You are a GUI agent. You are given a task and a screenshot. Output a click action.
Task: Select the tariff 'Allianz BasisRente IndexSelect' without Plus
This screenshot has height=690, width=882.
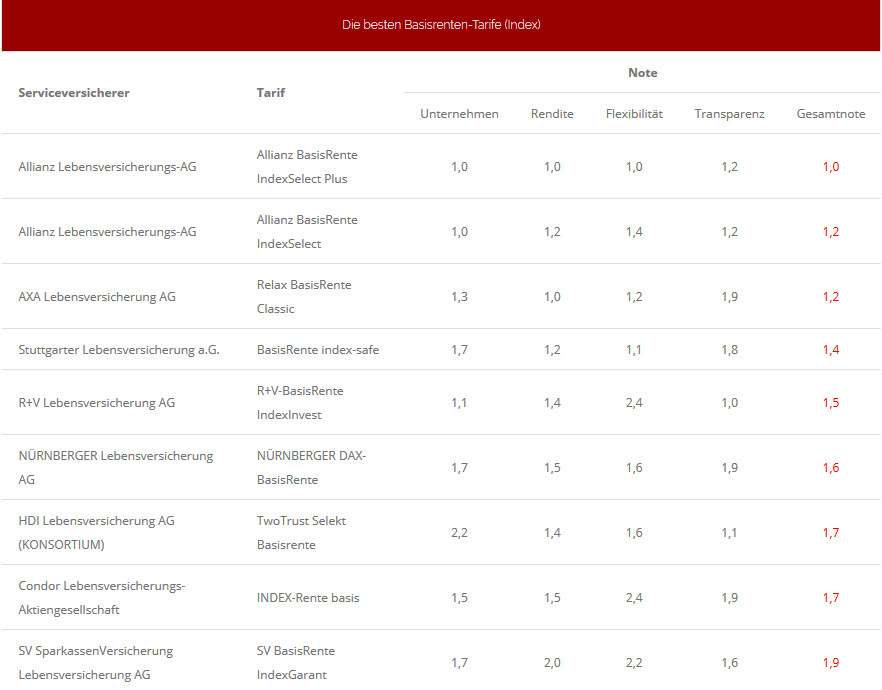[307, 232]
